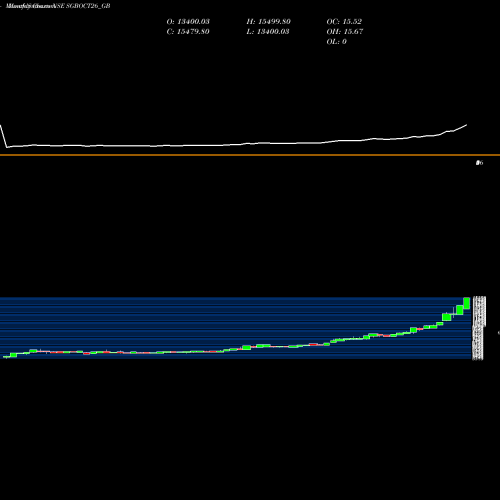This screenshot has width=500, height=500.
Task: Click the high value 'H: 15499.80'
Action: click(269, 22)
